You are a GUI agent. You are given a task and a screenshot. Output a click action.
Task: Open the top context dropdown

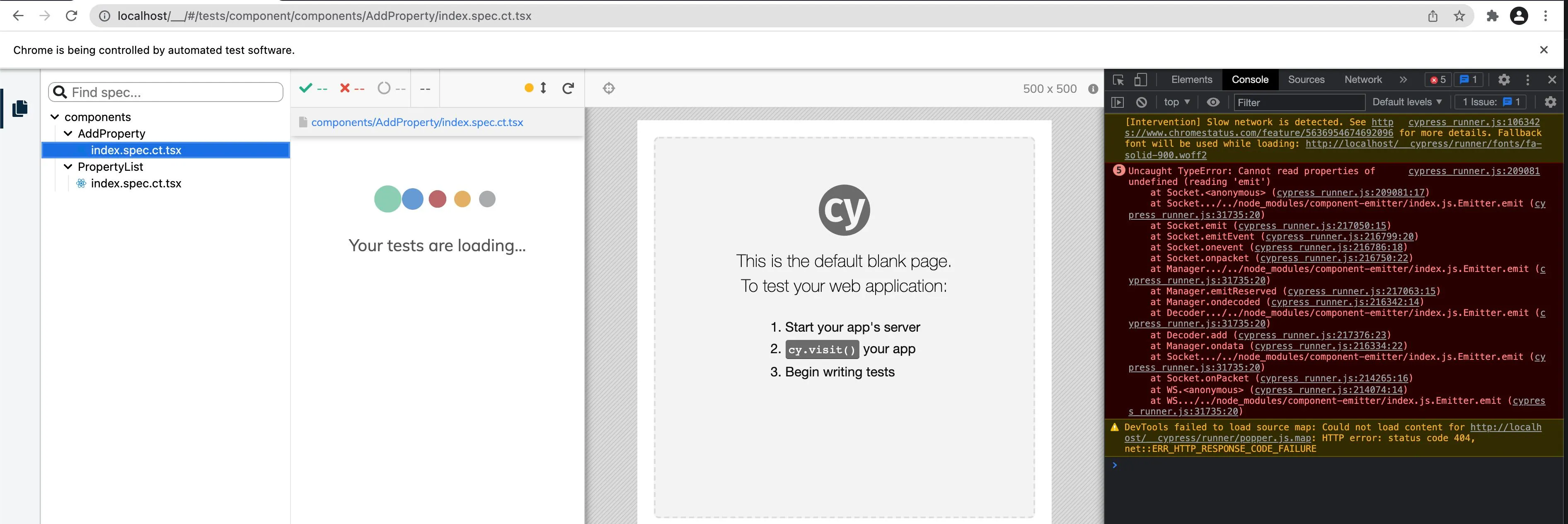click(x=1176, y=102)
